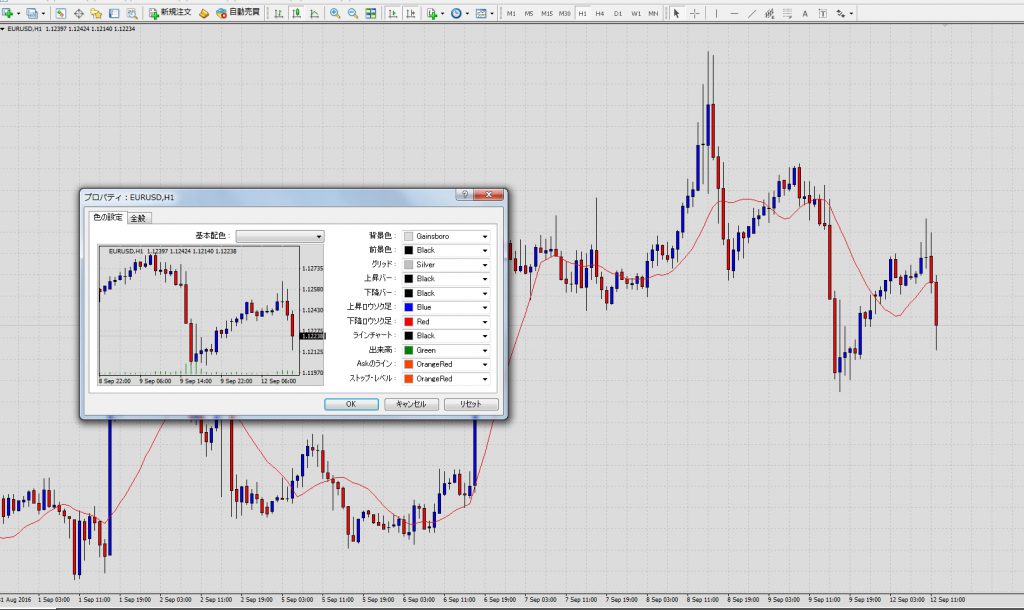
Task: Zoom out on the chart
Action: click(353, 13)
